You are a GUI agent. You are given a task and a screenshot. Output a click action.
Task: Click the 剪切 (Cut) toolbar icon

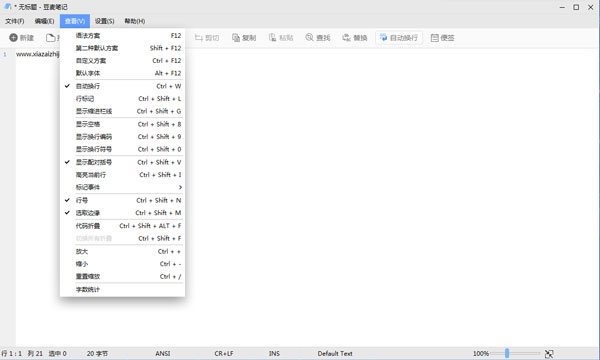point(199,37)
